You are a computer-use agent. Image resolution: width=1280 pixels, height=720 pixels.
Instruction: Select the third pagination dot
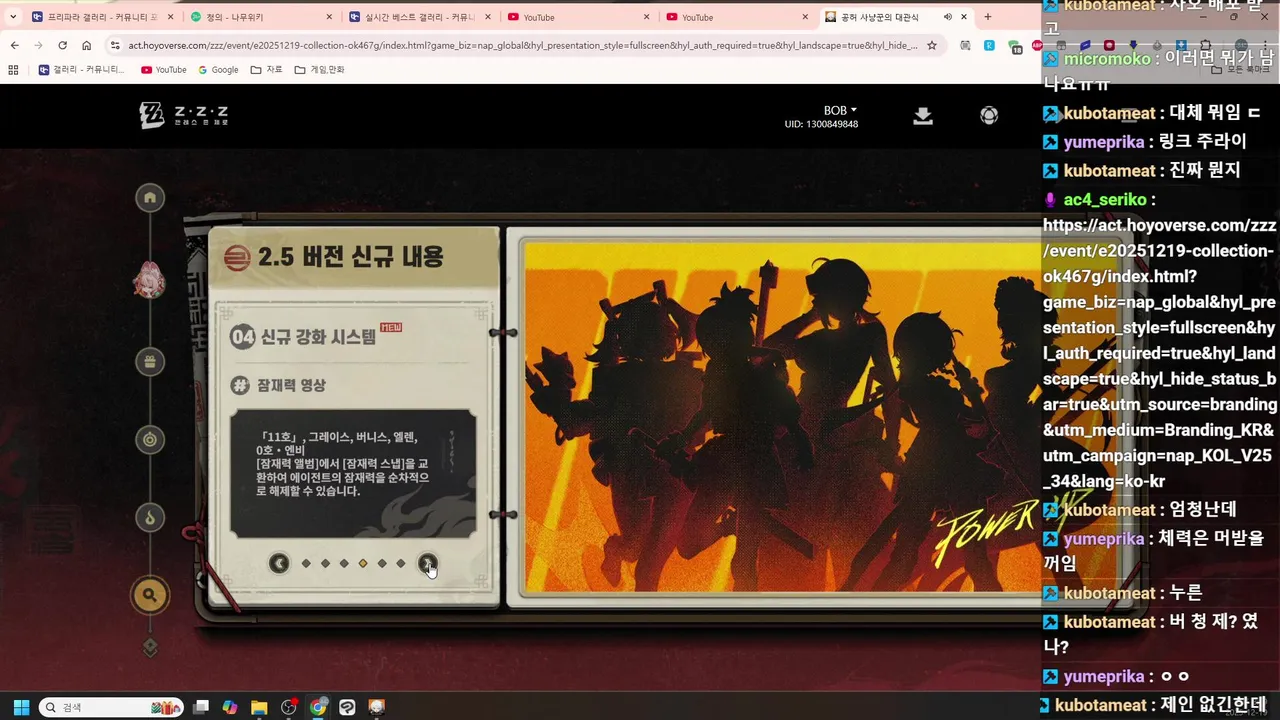pos(344,564)
